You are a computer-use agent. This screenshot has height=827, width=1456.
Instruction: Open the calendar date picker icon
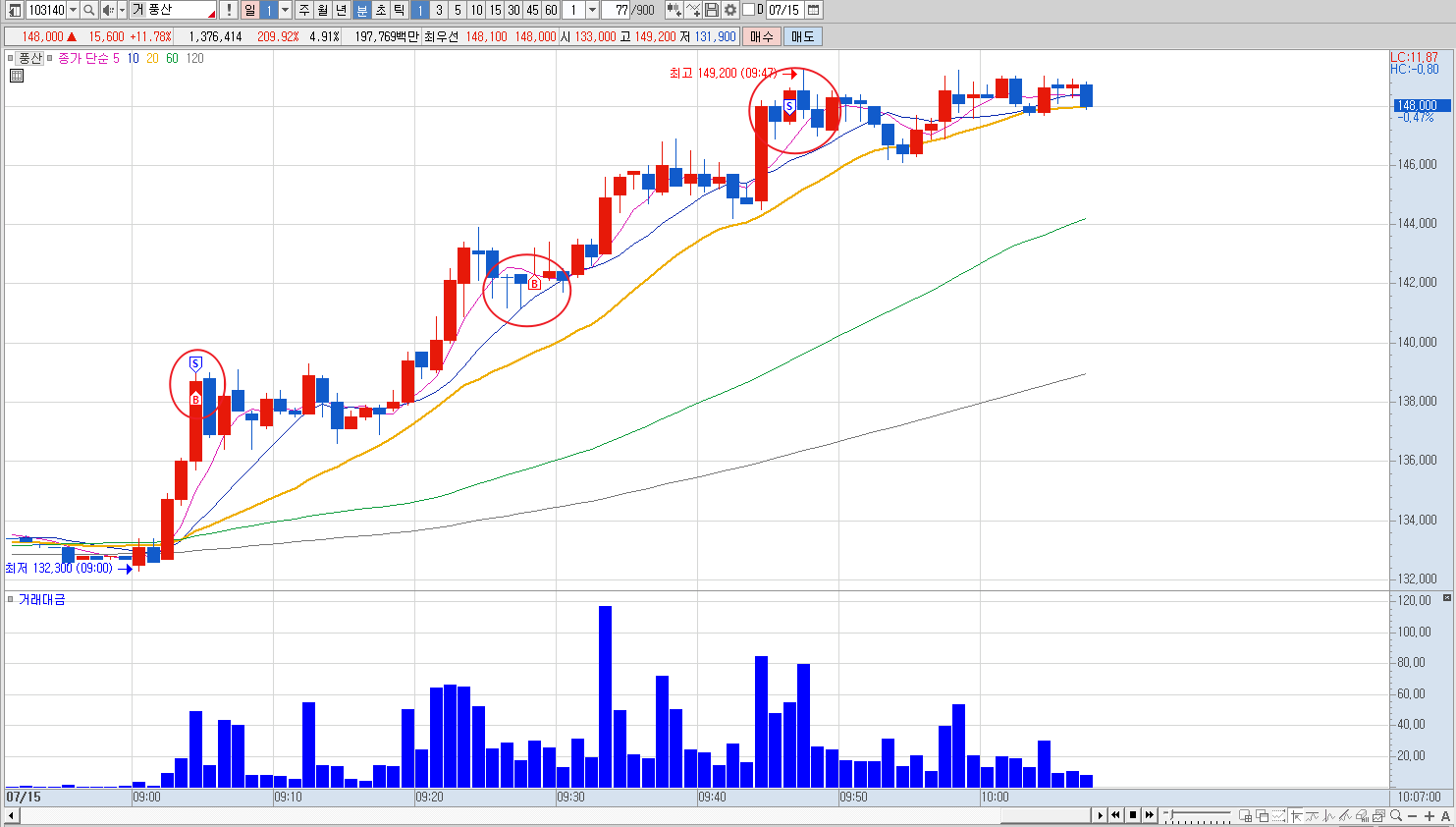point(814,10)
